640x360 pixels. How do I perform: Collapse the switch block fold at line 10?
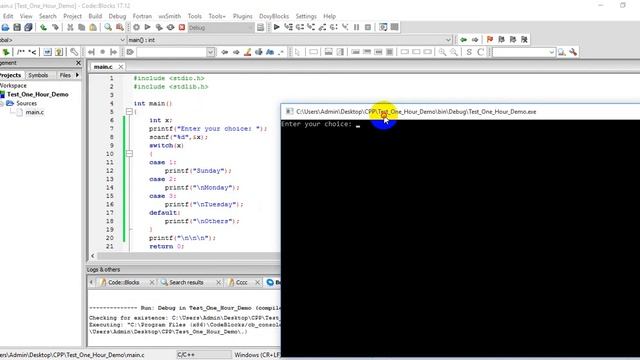coord(129,153)
